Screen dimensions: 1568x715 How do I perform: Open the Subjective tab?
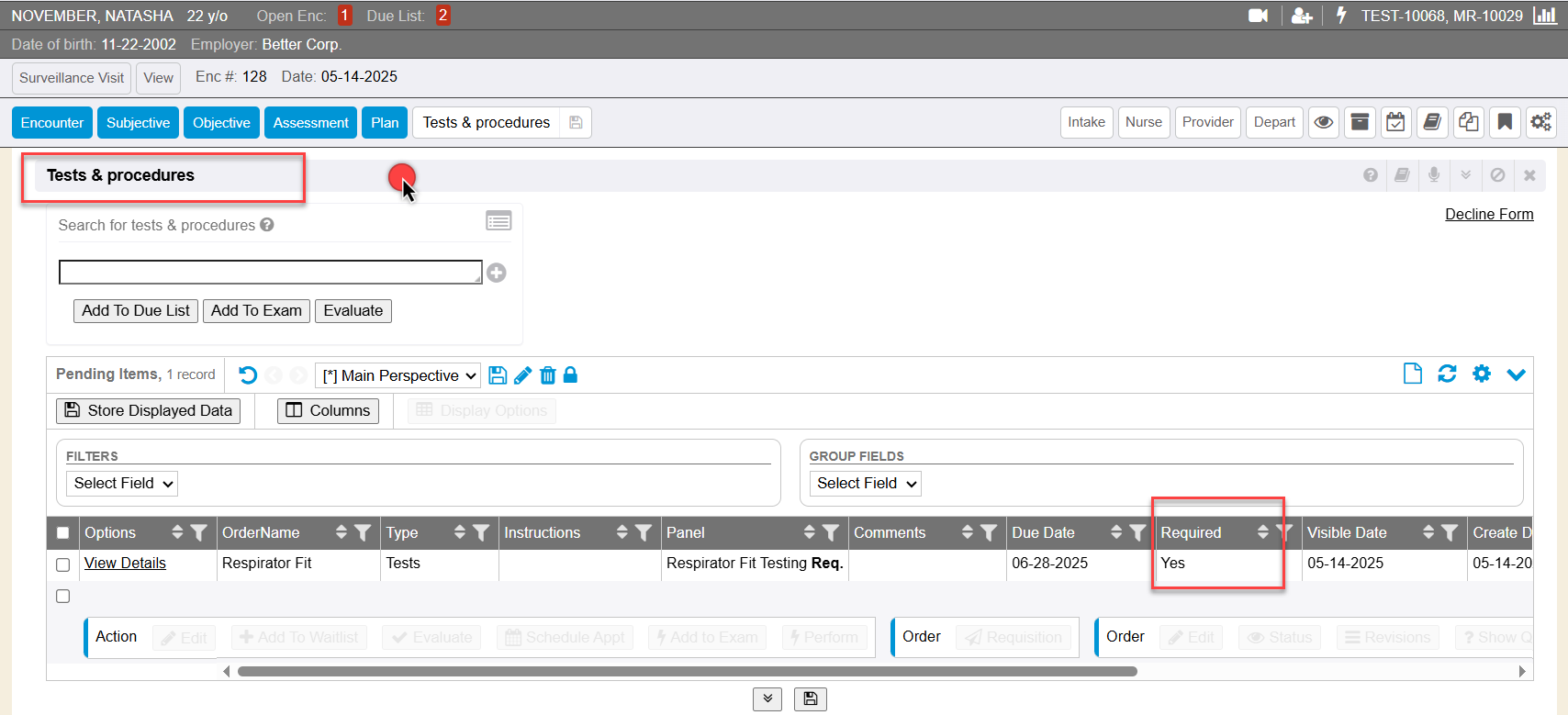click(138, 122)
